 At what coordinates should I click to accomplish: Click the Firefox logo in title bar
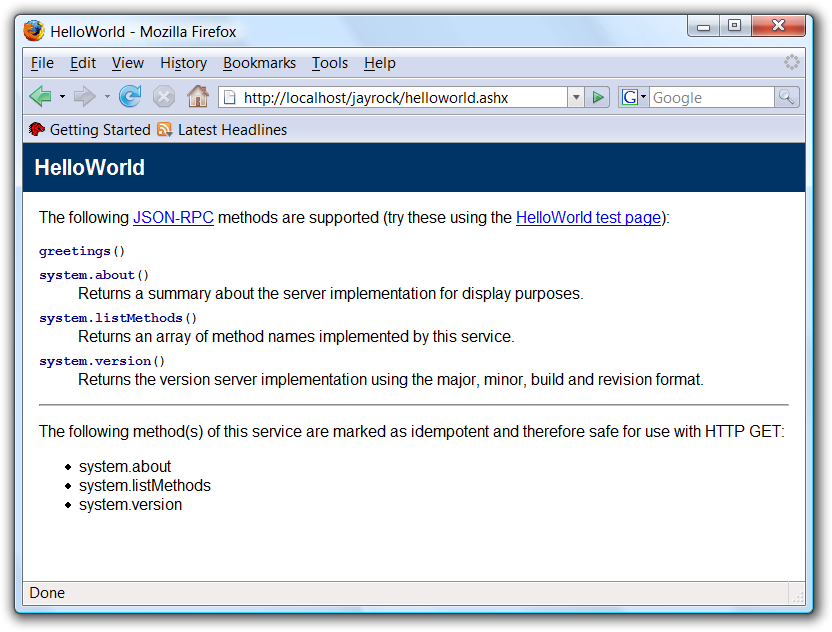click(x=33, y=31)
